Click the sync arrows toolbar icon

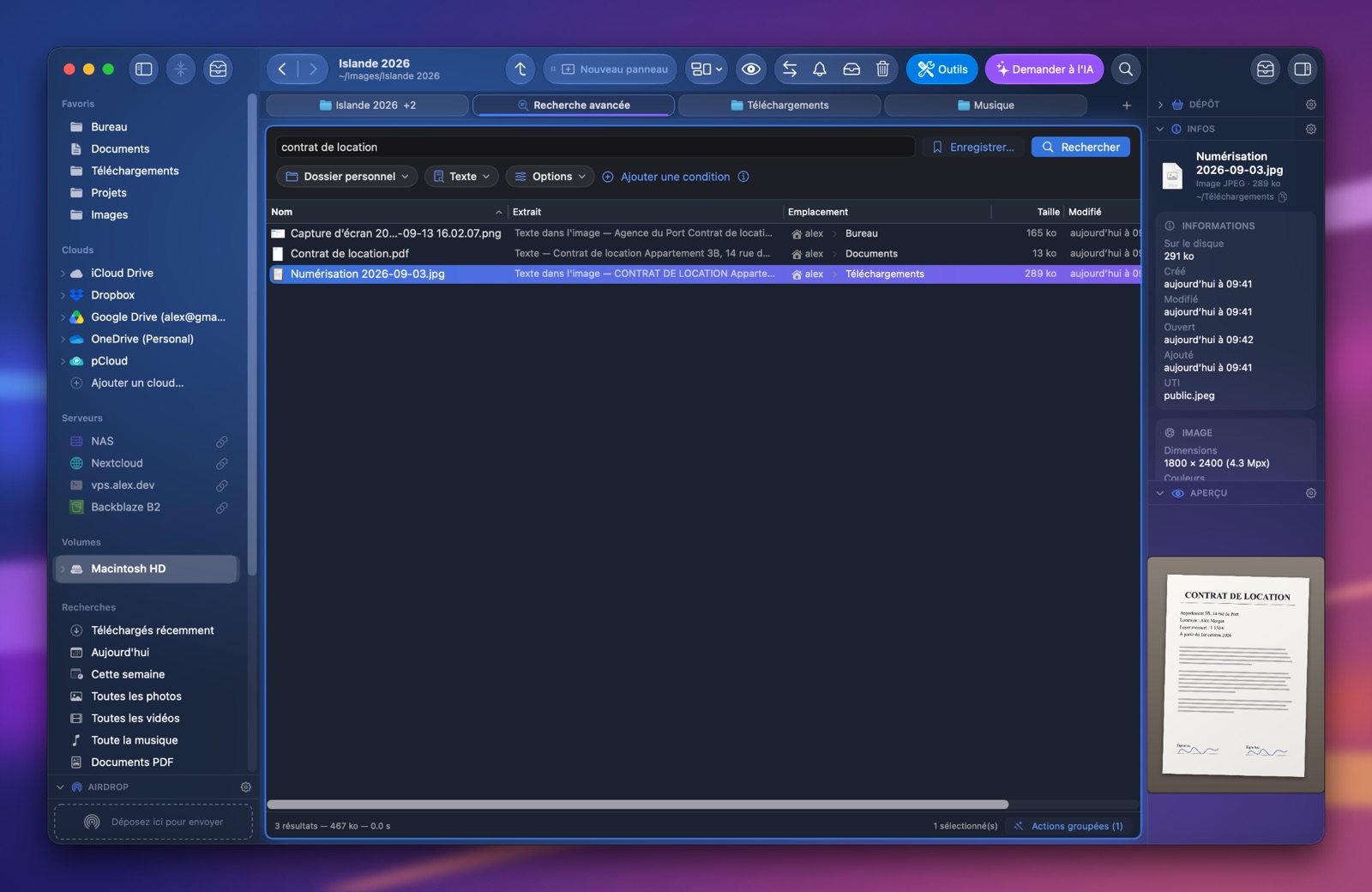pos(790,69)
